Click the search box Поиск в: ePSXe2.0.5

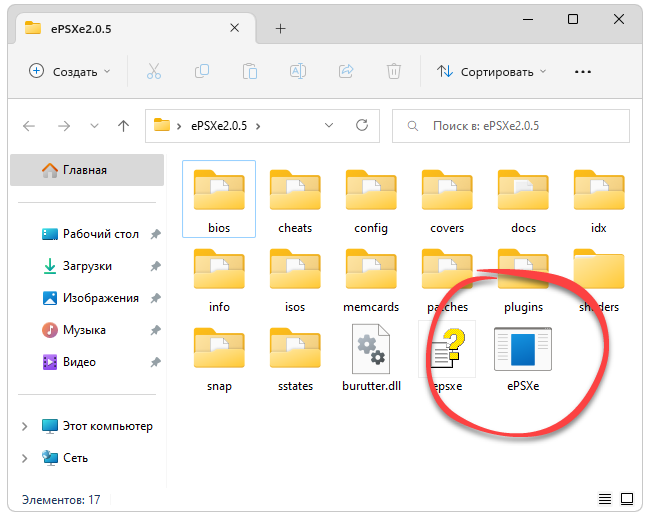click(x=510, y=126)
